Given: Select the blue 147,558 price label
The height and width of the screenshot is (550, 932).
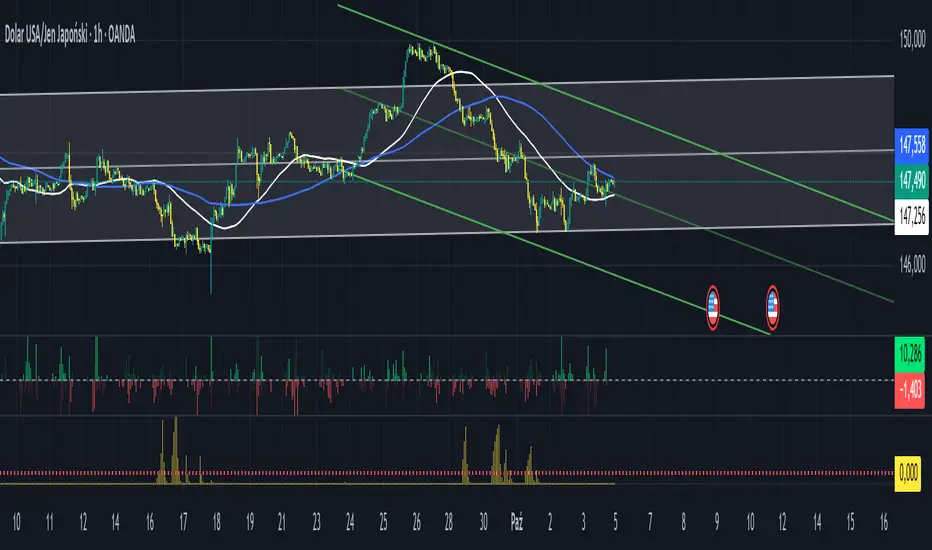Looking at the screenshot, I should pyautogui.click(x=912, y=144).
